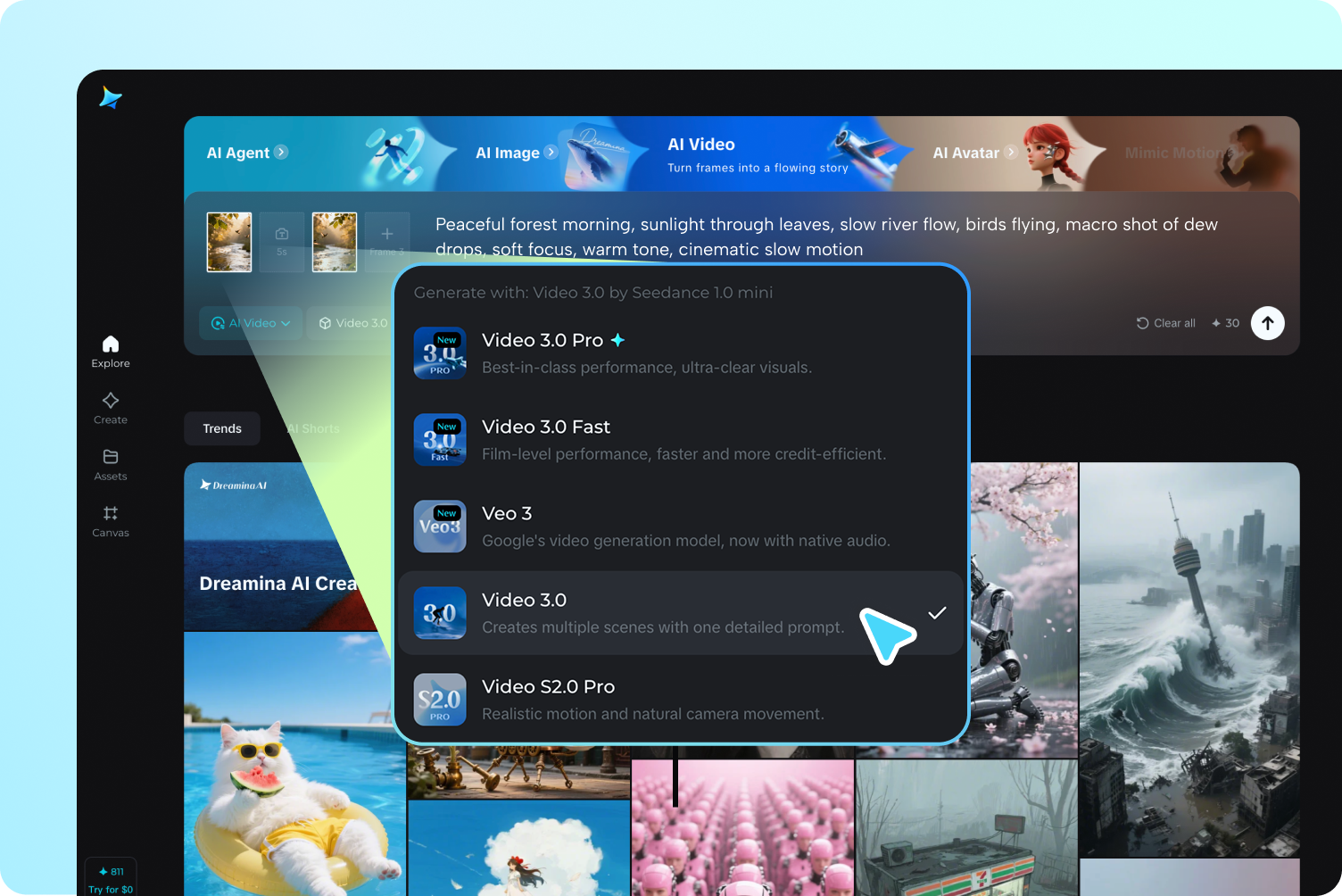Choose Video 3.0 Pro from model list
The height and width of the screenshot is (896, 1342).
[x=681, y=353]
